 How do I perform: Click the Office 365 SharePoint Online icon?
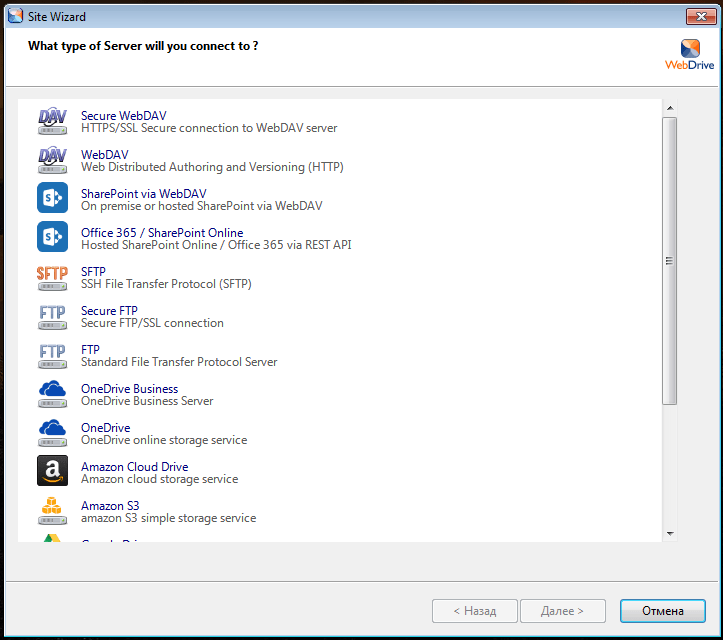pyautogui.click(x=52, y=237)
